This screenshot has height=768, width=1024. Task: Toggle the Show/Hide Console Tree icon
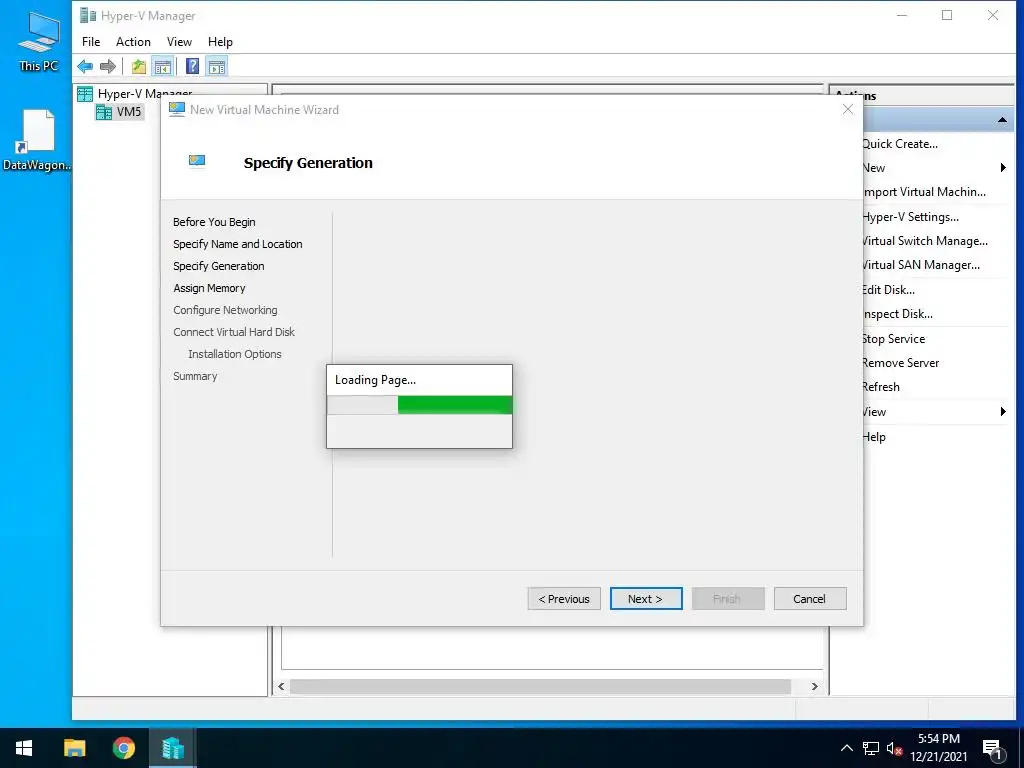tap(162, 66)
